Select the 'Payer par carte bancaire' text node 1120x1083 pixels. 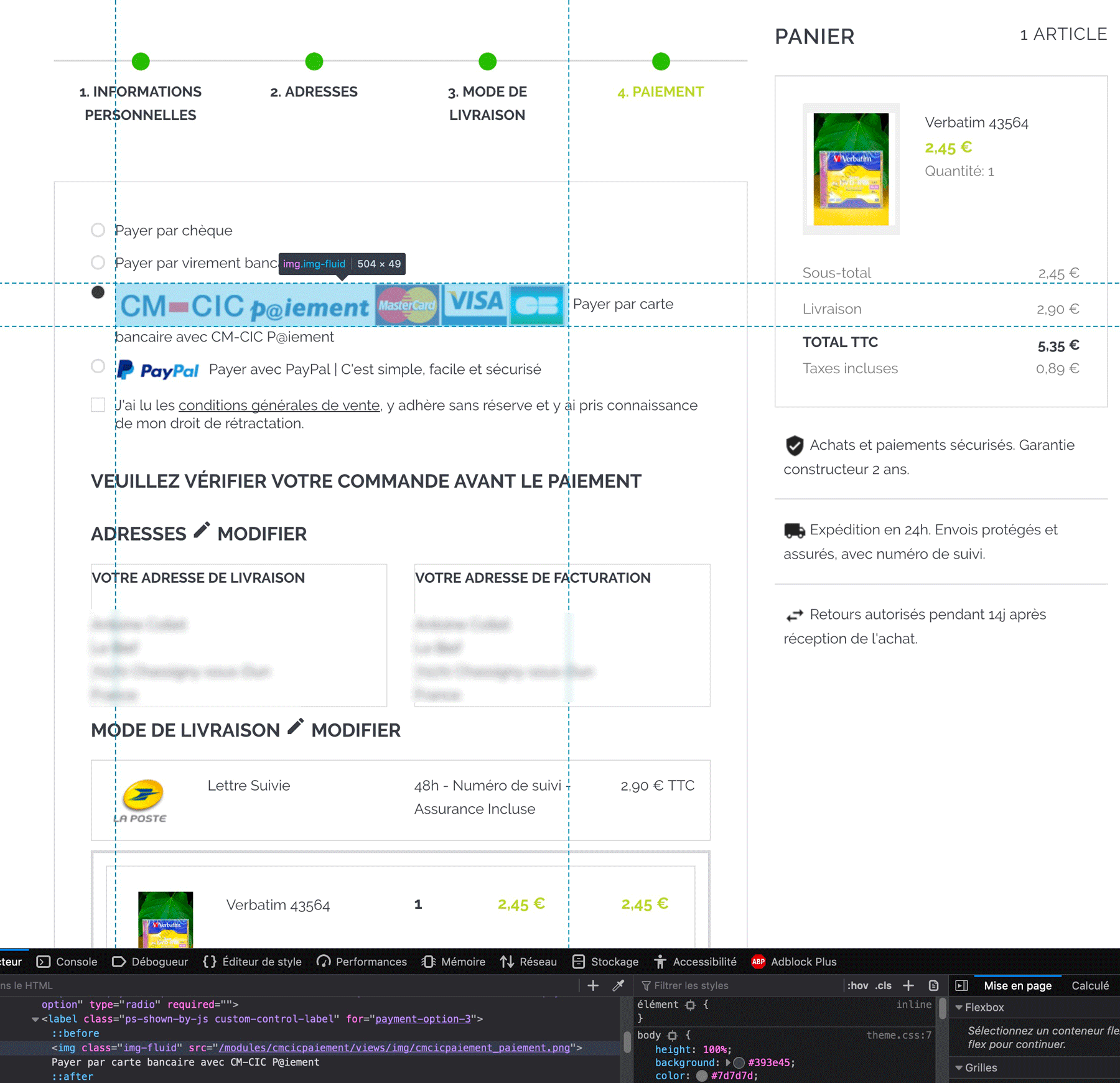point(185,1062)
